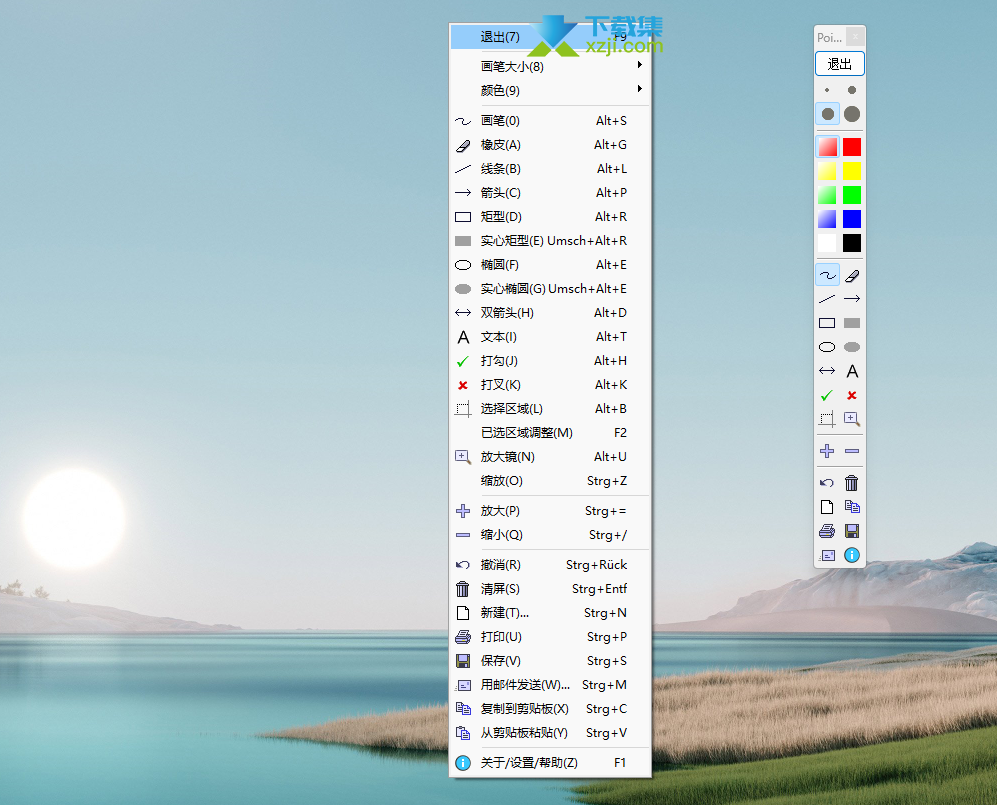Viewport: 997px width, 805px height.
Task: Click the 退出 button in the toolbar
Action: tap(839, 64)
